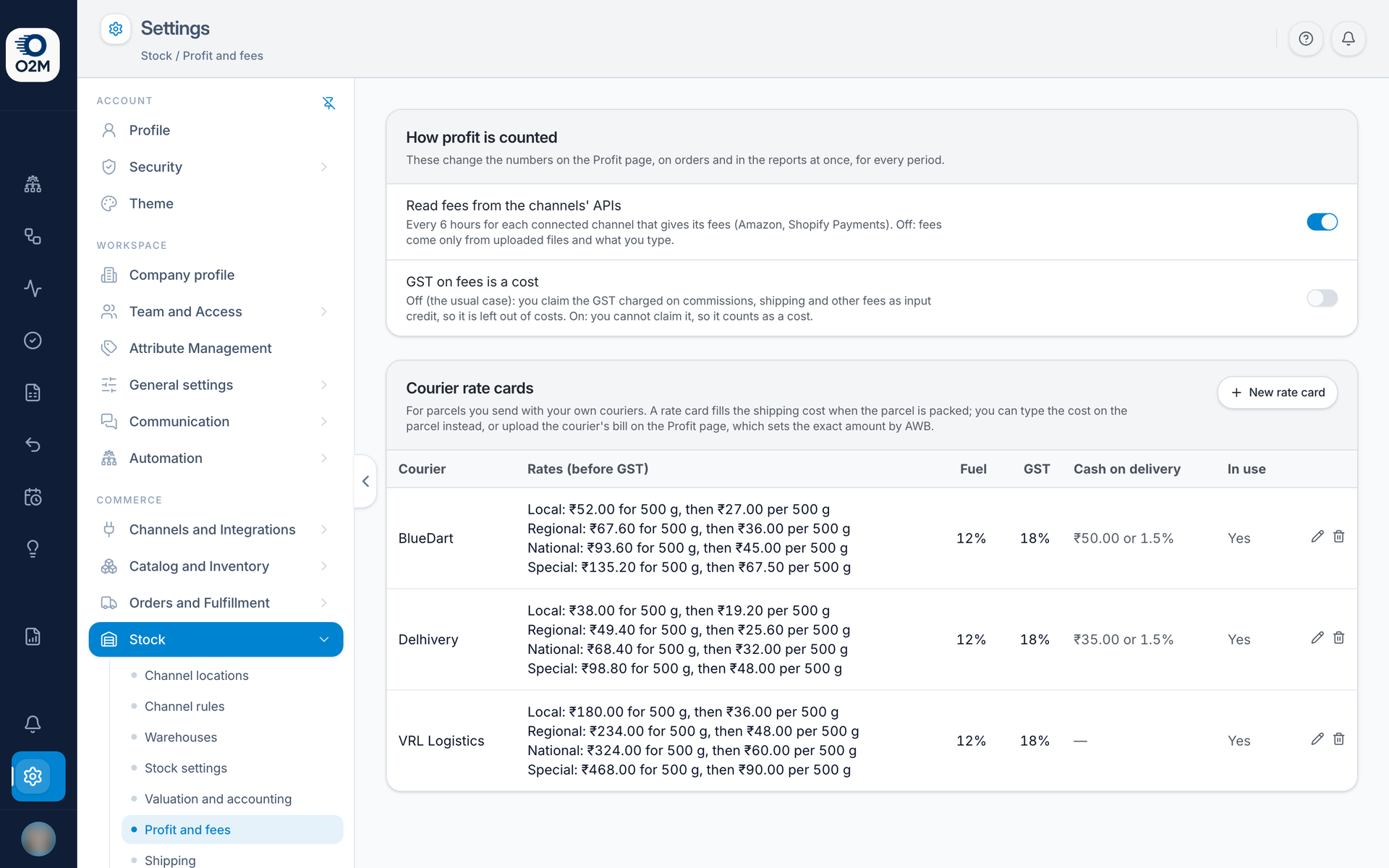Screen dimensions: 1389x868
Task: Edit the BlueDart rate card
Action: [1317, 536]
